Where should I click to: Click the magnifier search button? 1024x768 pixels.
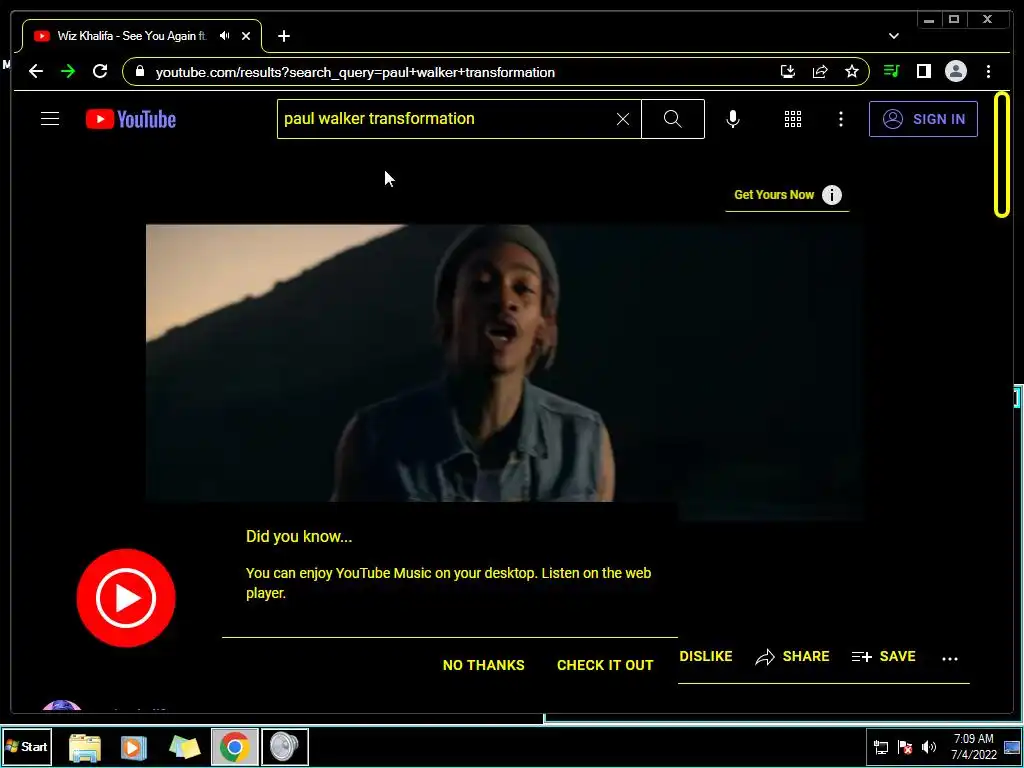[673, 119]
